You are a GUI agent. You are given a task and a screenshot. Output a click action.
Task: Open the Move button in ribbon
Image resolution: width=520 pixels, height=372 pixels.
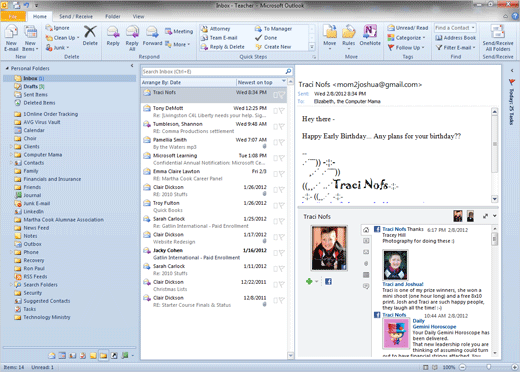point(330,37)
